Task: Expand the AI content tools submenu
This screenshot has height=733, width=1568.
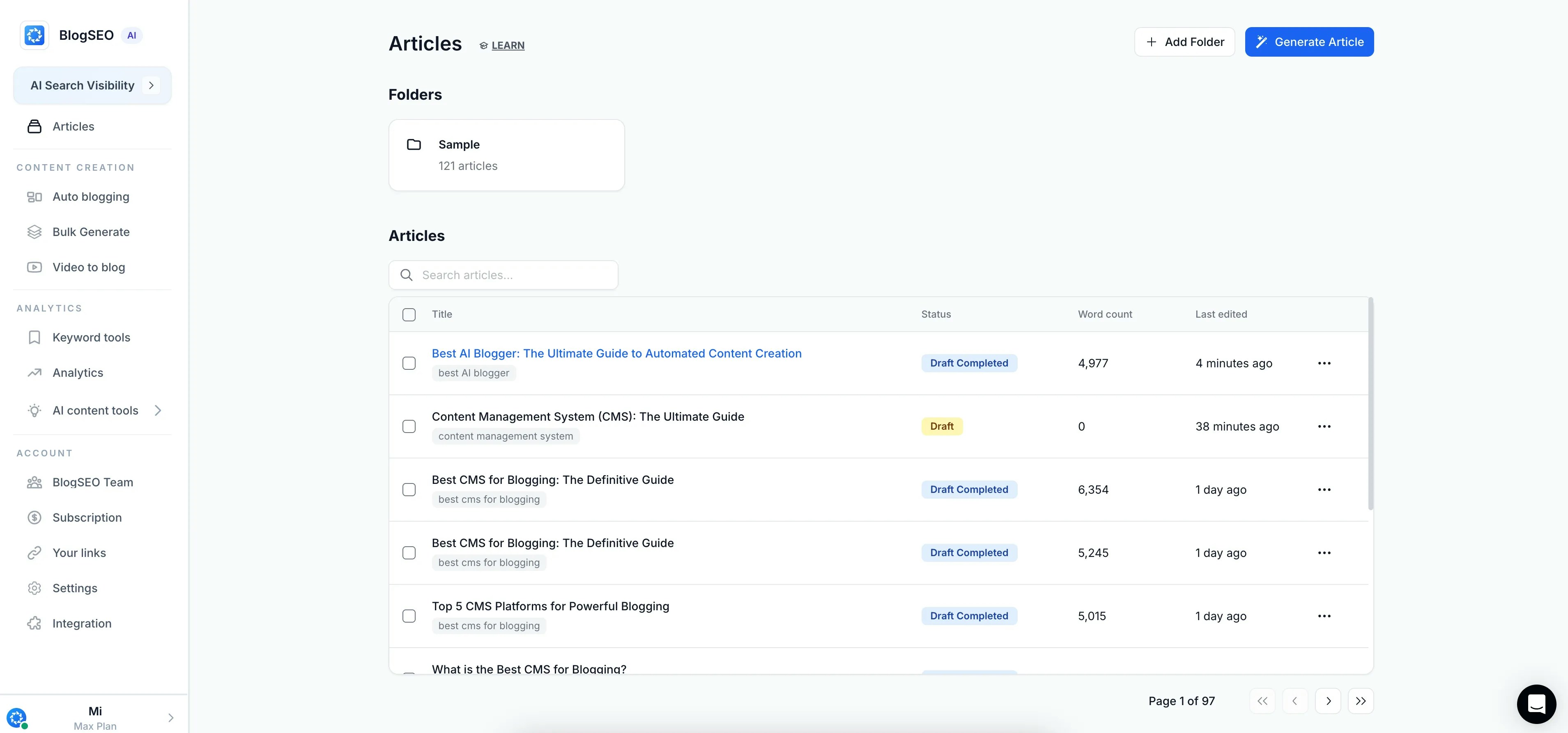Action: click(x=158, y=410)
